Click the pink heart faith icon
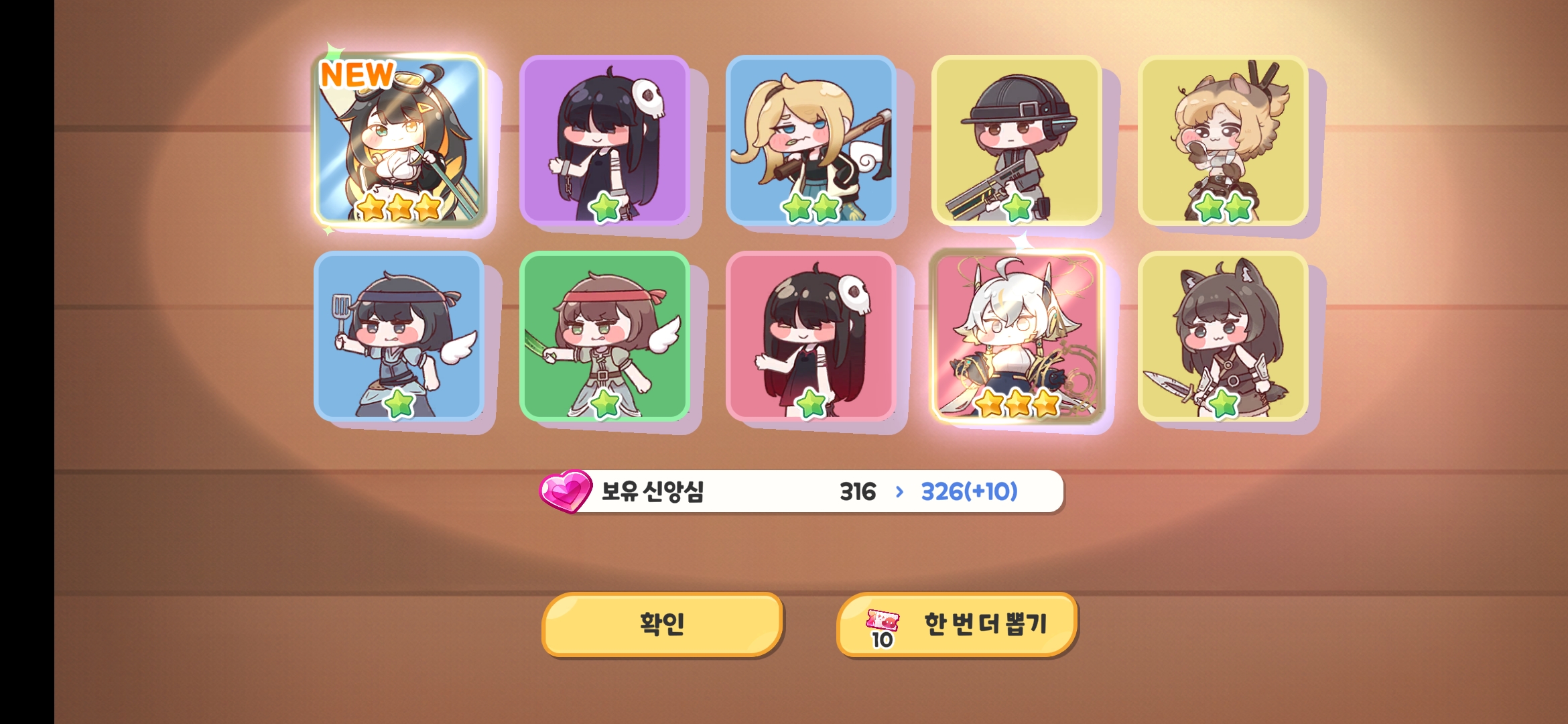The image size is (1568, 724). click(566, 491)
